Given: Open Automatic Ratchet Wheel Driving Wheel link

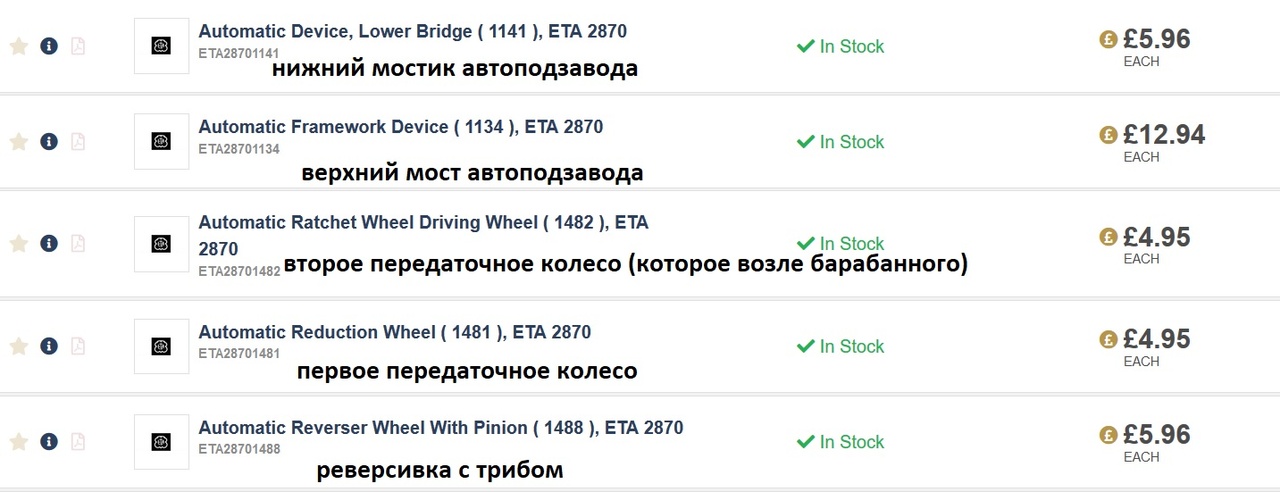Looking at the screenshot, I should (x=423, y=222).
